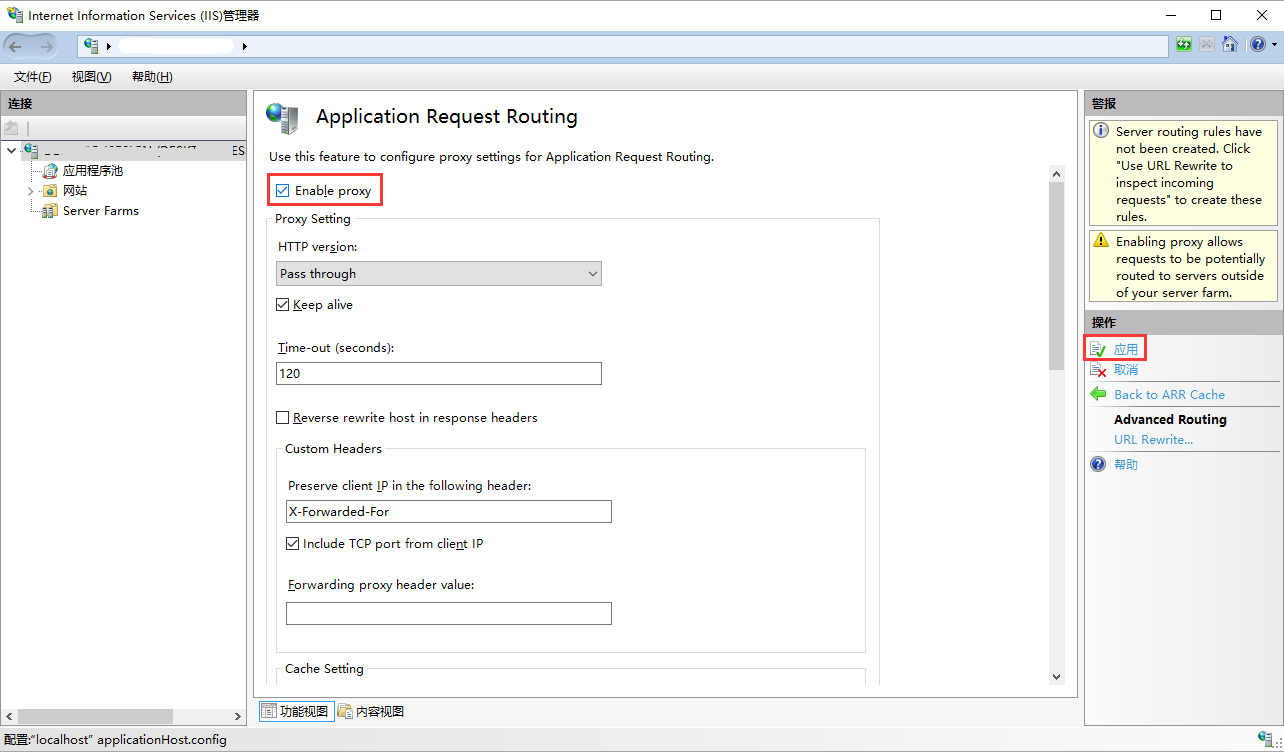Click the 帮助 help link in Actions
The image size is (1284, 752).
point(1126,465)
